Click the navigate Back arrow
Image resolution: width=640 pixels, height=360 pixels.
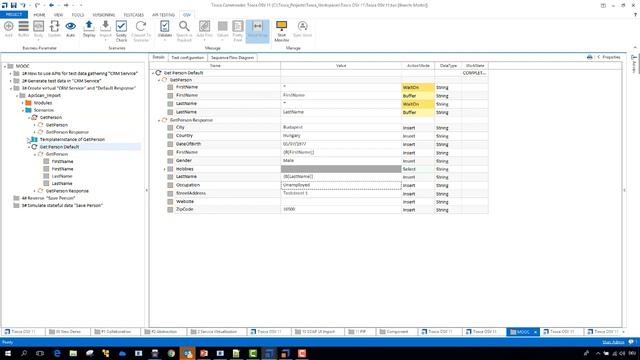[x=51, y=5]
